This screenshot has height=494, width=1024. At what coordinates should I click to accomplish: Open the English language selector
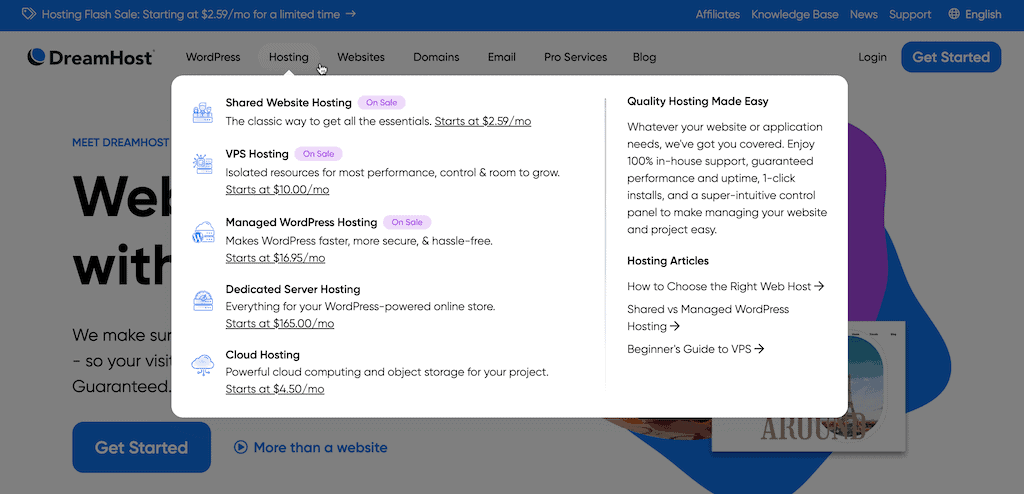click(975, 14)
